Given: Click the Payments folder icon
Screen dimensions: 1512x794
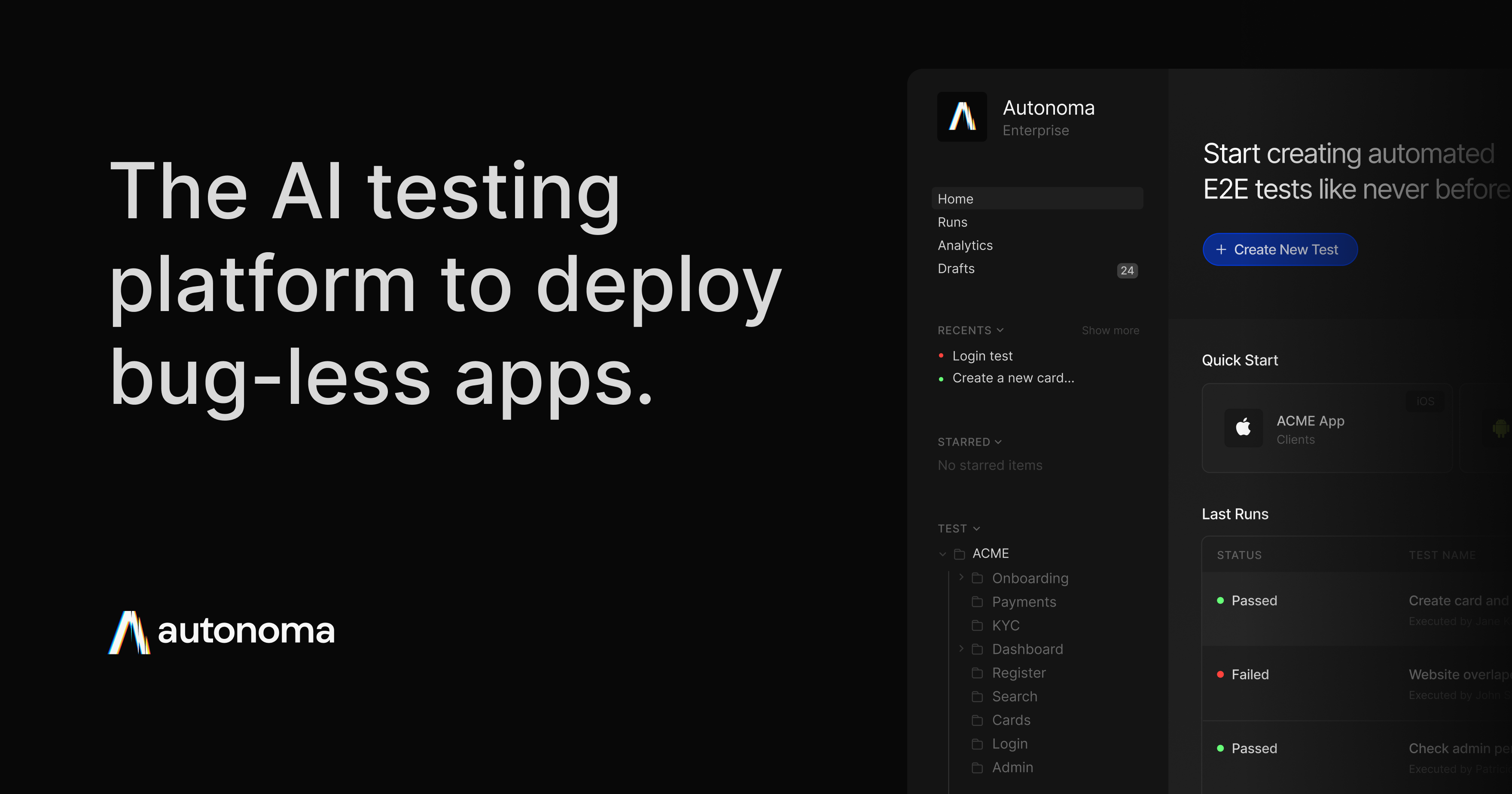Looking at the screenshot, I should 977,602.
